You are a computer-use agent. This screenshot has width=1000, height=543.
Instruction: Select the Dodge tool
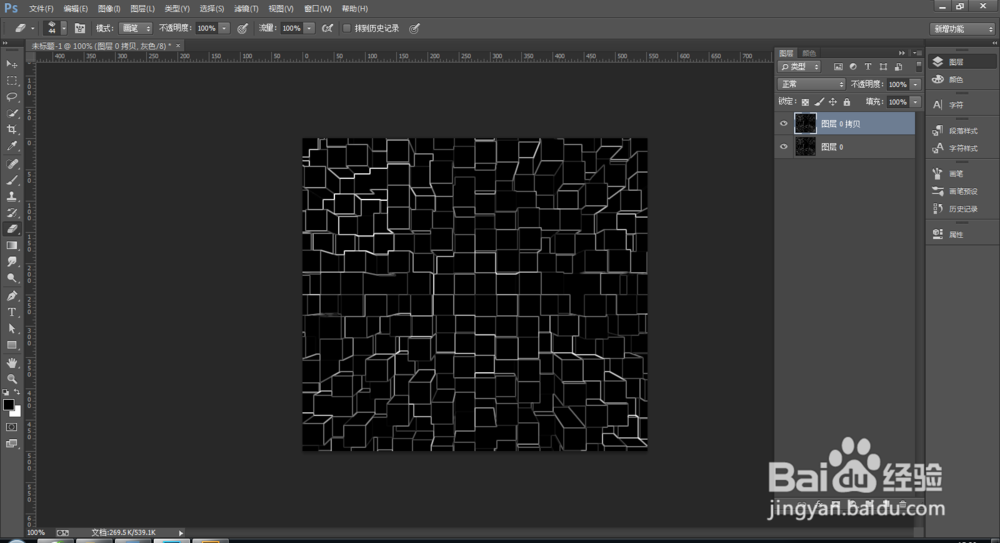coord(11,278)
